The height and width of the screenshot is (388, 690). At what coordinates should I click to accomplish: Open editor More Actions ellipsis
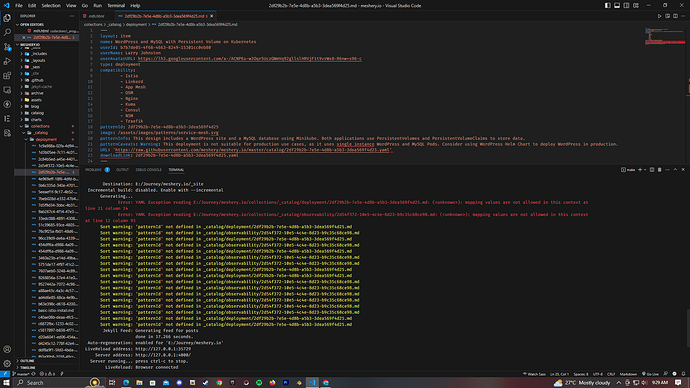coord(683,16)
